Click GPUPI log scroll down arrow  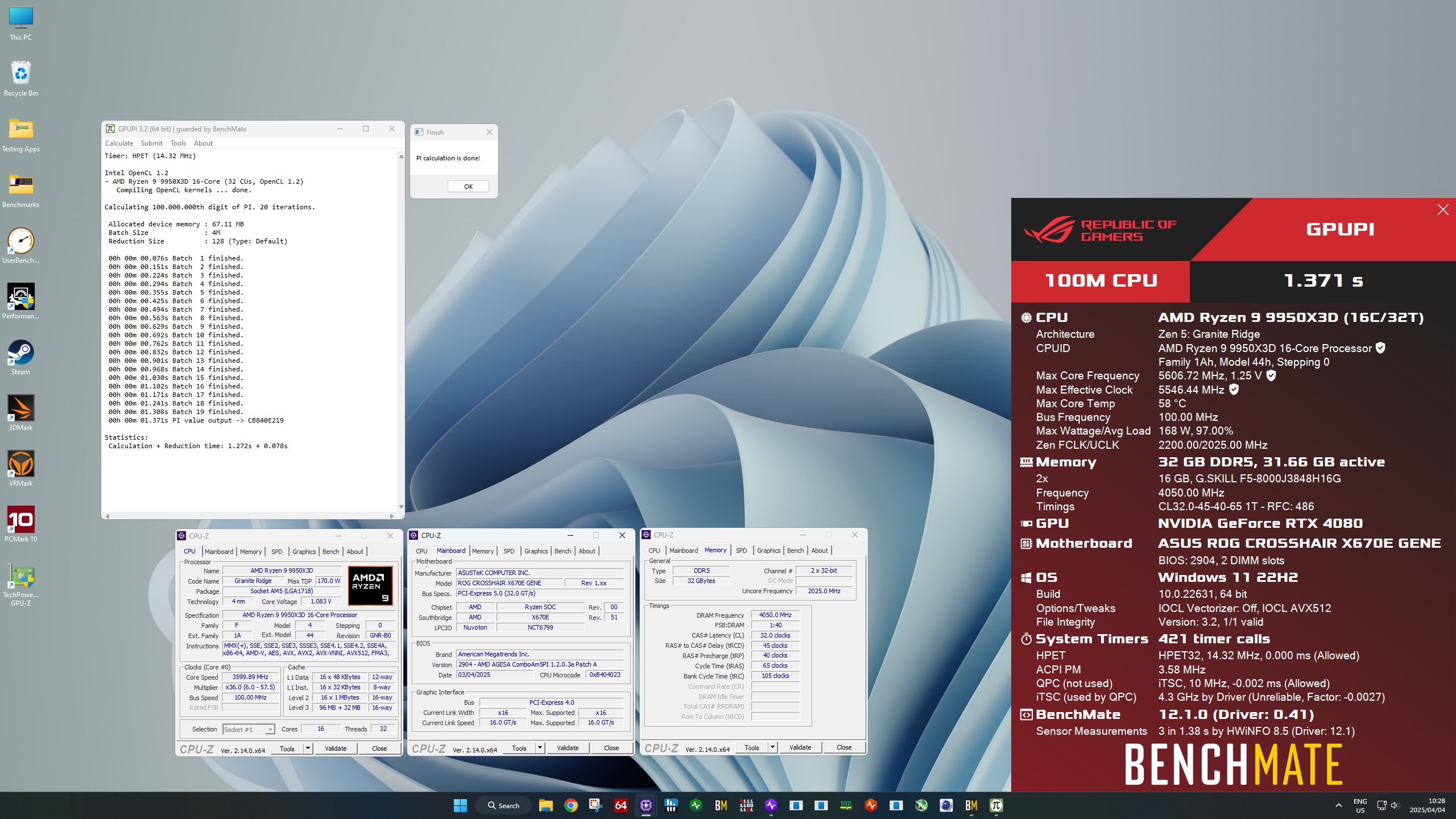coord(401,507)
